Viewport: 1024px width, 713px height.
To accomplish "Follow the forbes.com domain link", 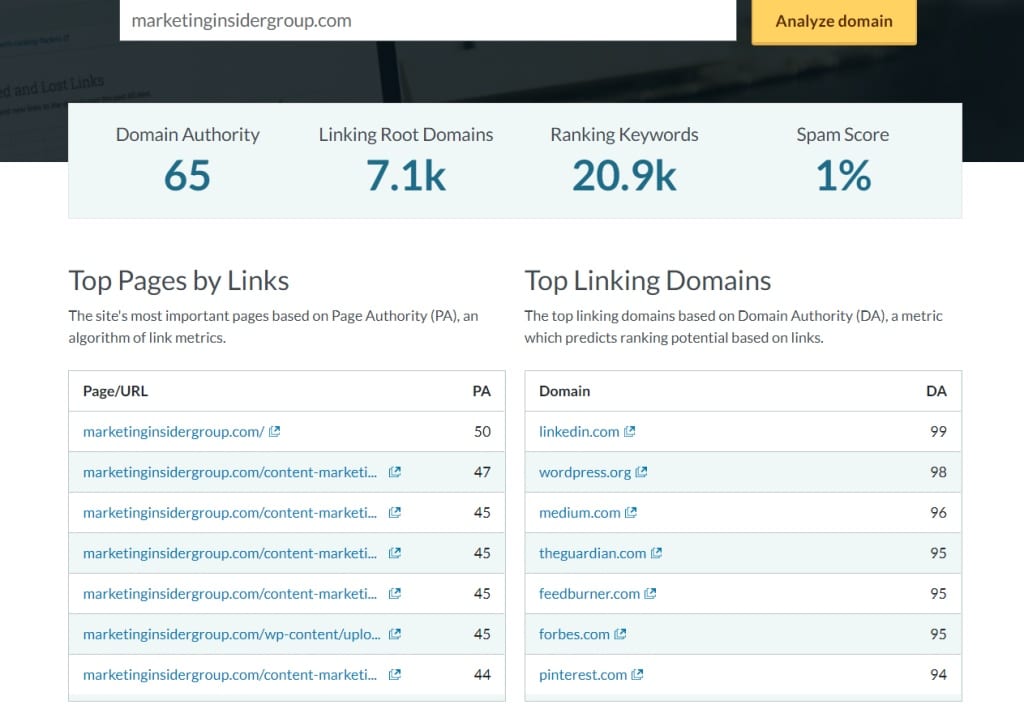I will 574,634.
